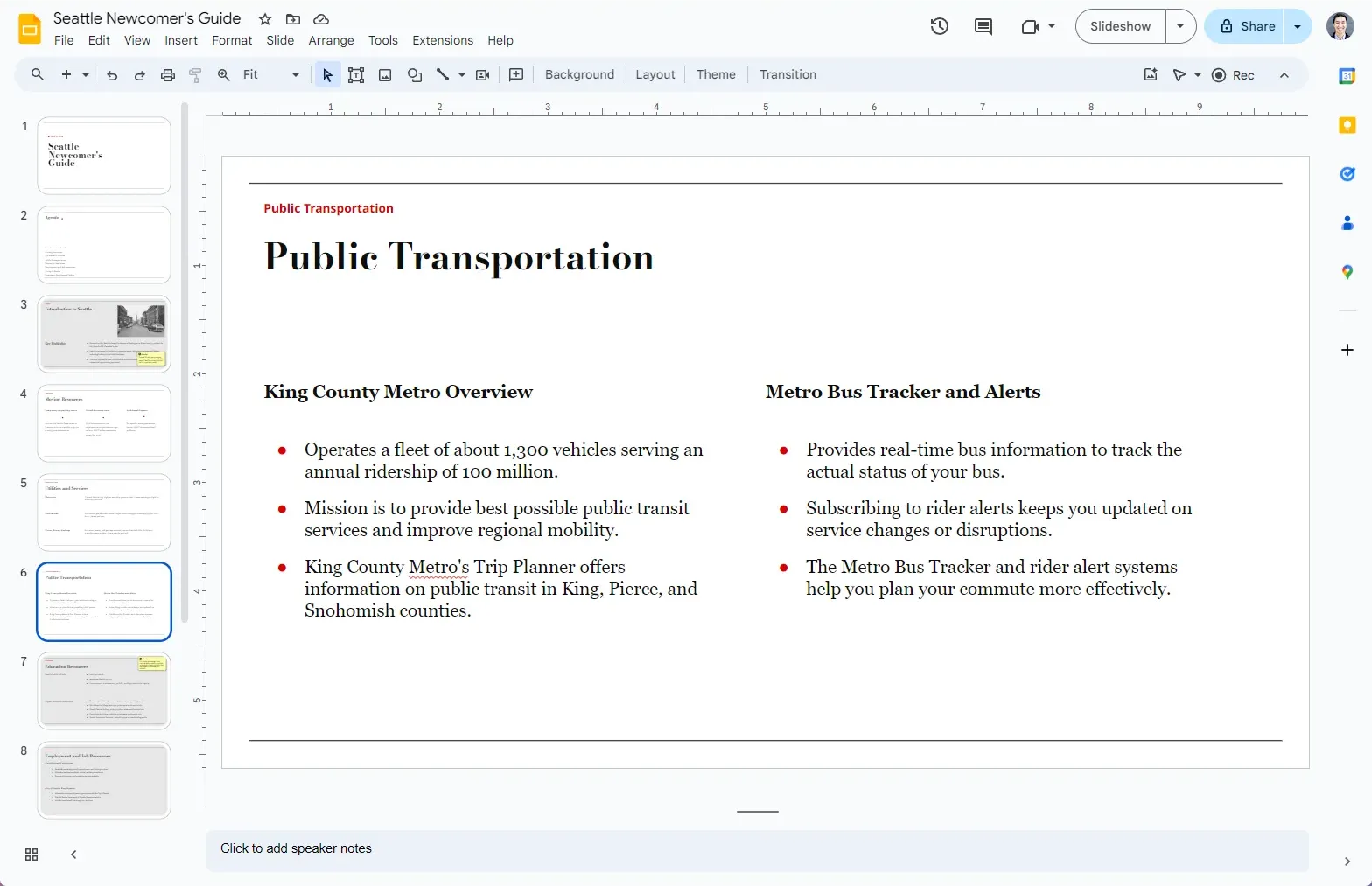Expand the side panel chevron
1372x886 pixels.
pos(1347,862)
